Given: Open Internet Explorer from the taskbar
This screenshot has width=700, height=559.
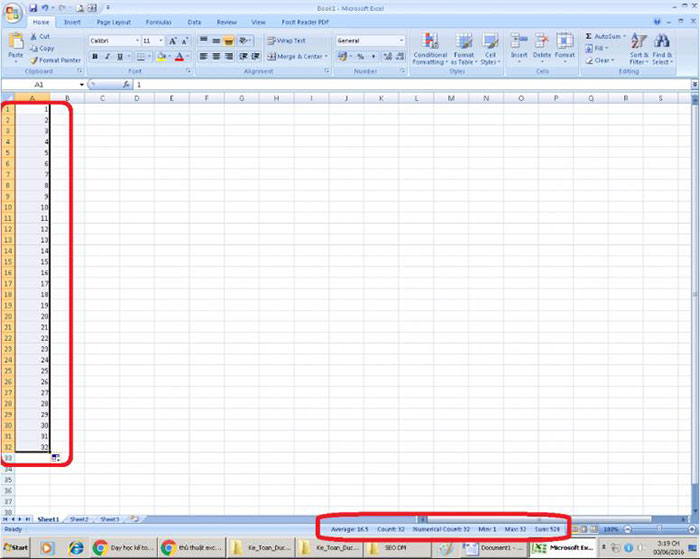Looking at the screenshot, I should pos(76,547).
